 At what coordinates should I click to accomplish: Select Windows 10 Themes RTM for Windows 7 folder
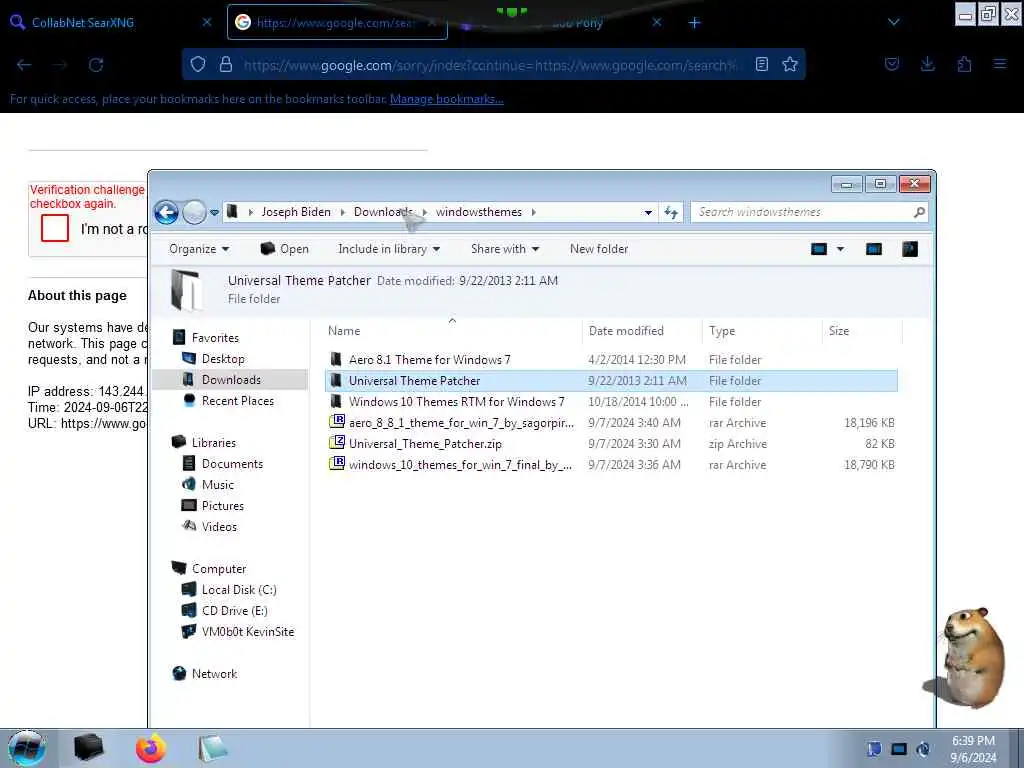[x=611, y=402]
